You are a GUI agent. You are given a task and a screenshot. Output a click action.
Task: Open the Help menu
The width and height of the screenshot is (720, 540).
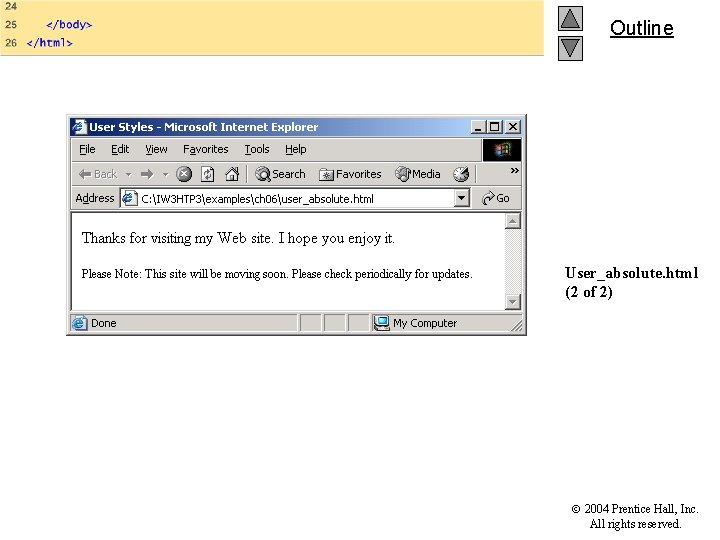(295, 149)
